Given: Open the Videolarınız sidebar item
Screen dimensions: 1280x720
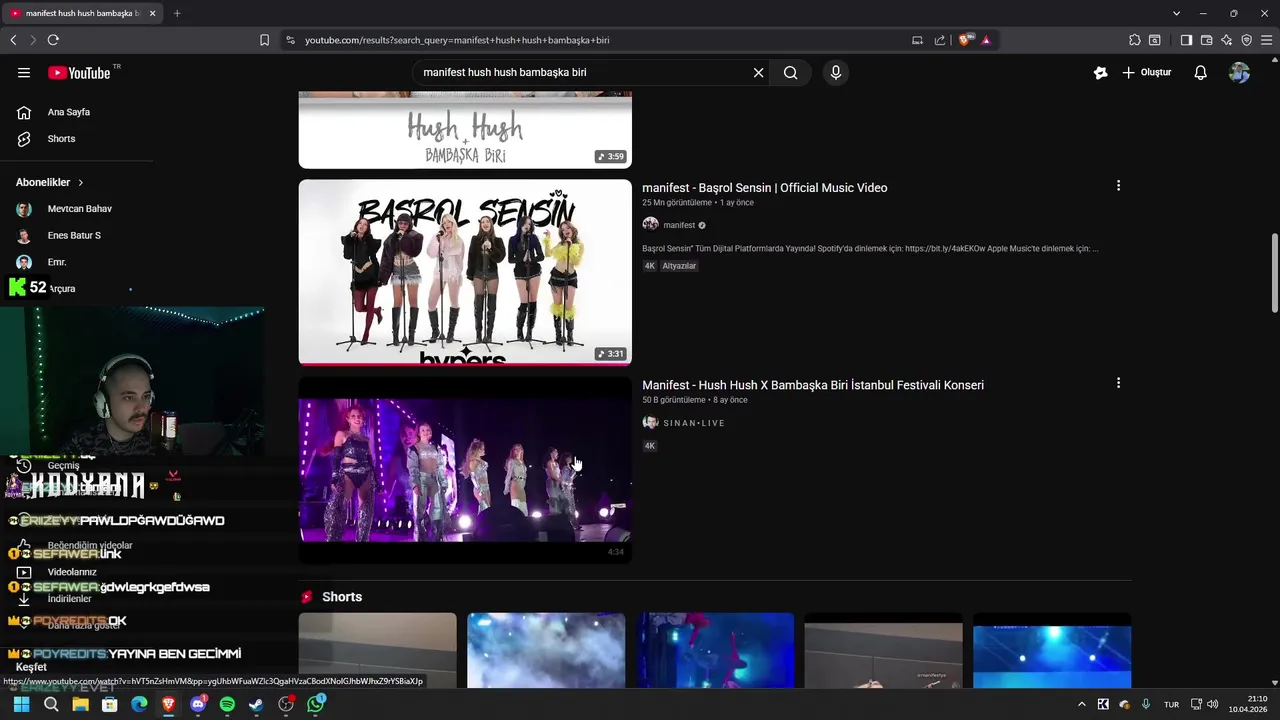Looking at the screenshot, I should (72, 572).
